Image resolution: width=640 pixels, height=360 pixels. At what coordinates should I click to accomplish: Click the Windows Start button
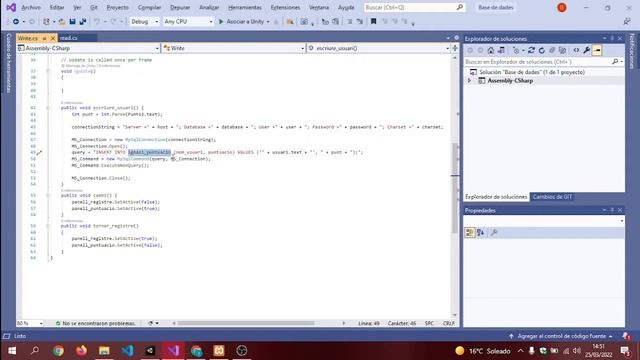[x=12, y=351]
